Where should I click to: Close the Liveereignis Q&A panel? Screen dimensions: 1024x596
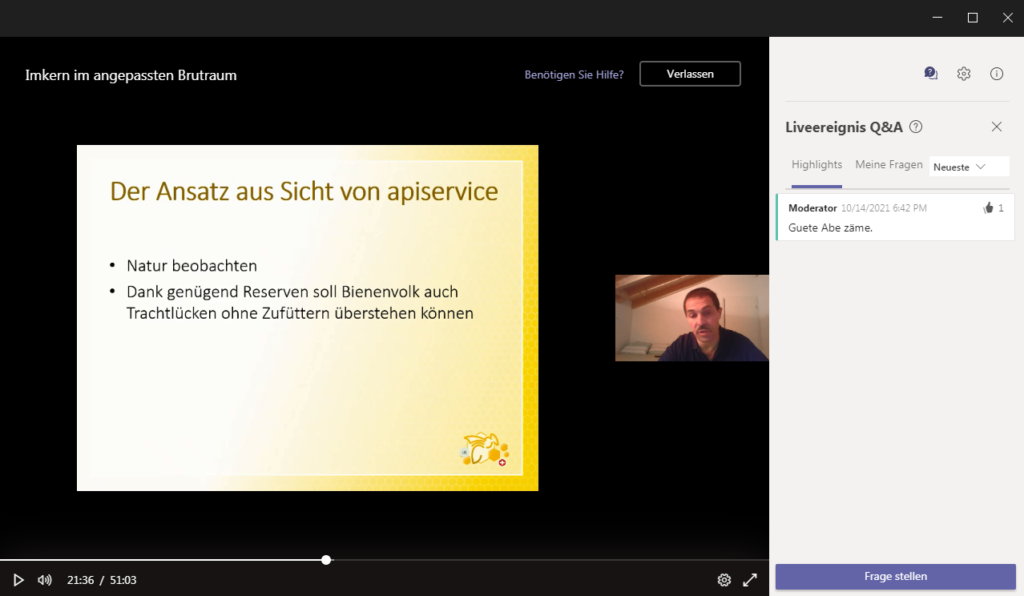click(x=997, y=127)
